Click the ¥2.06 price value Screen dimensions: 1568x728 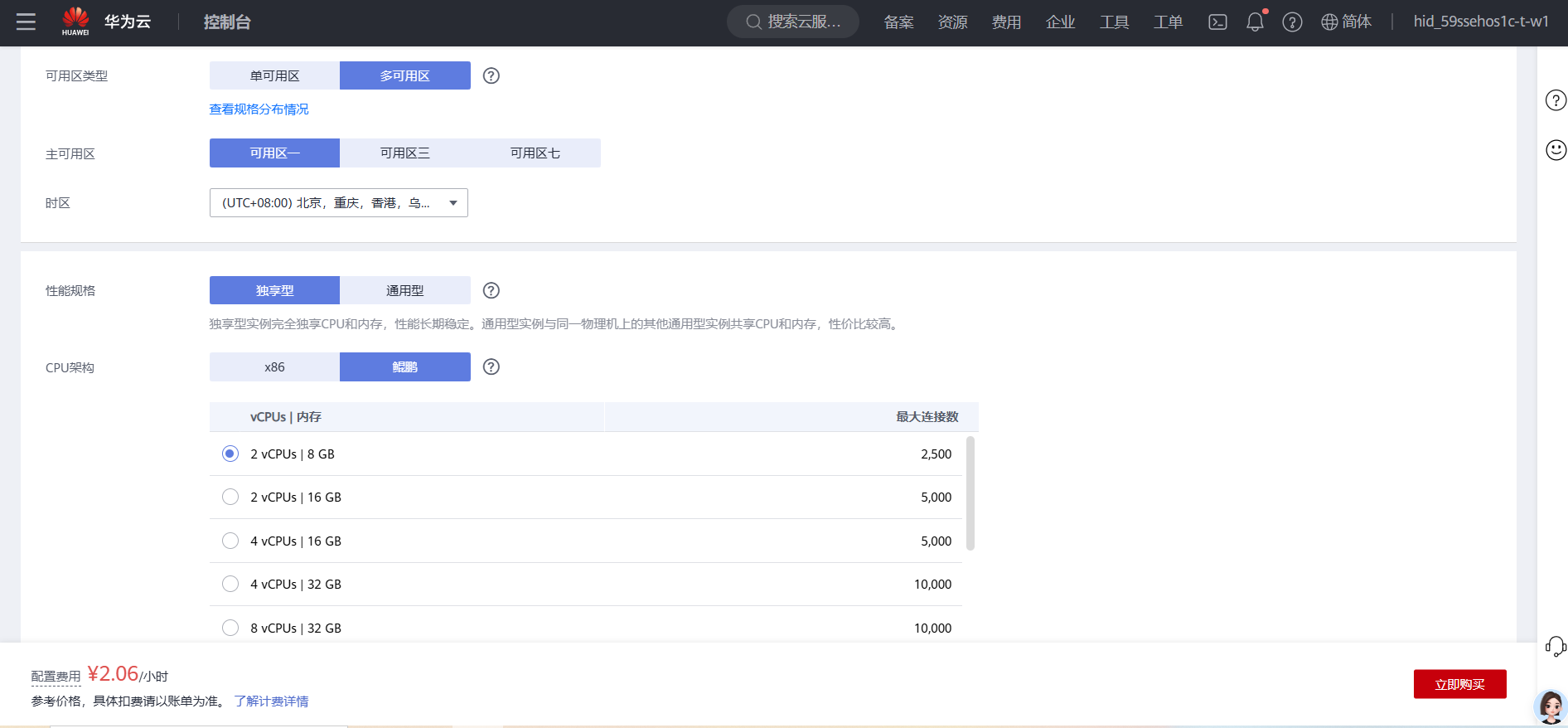[x=113, y=673]
